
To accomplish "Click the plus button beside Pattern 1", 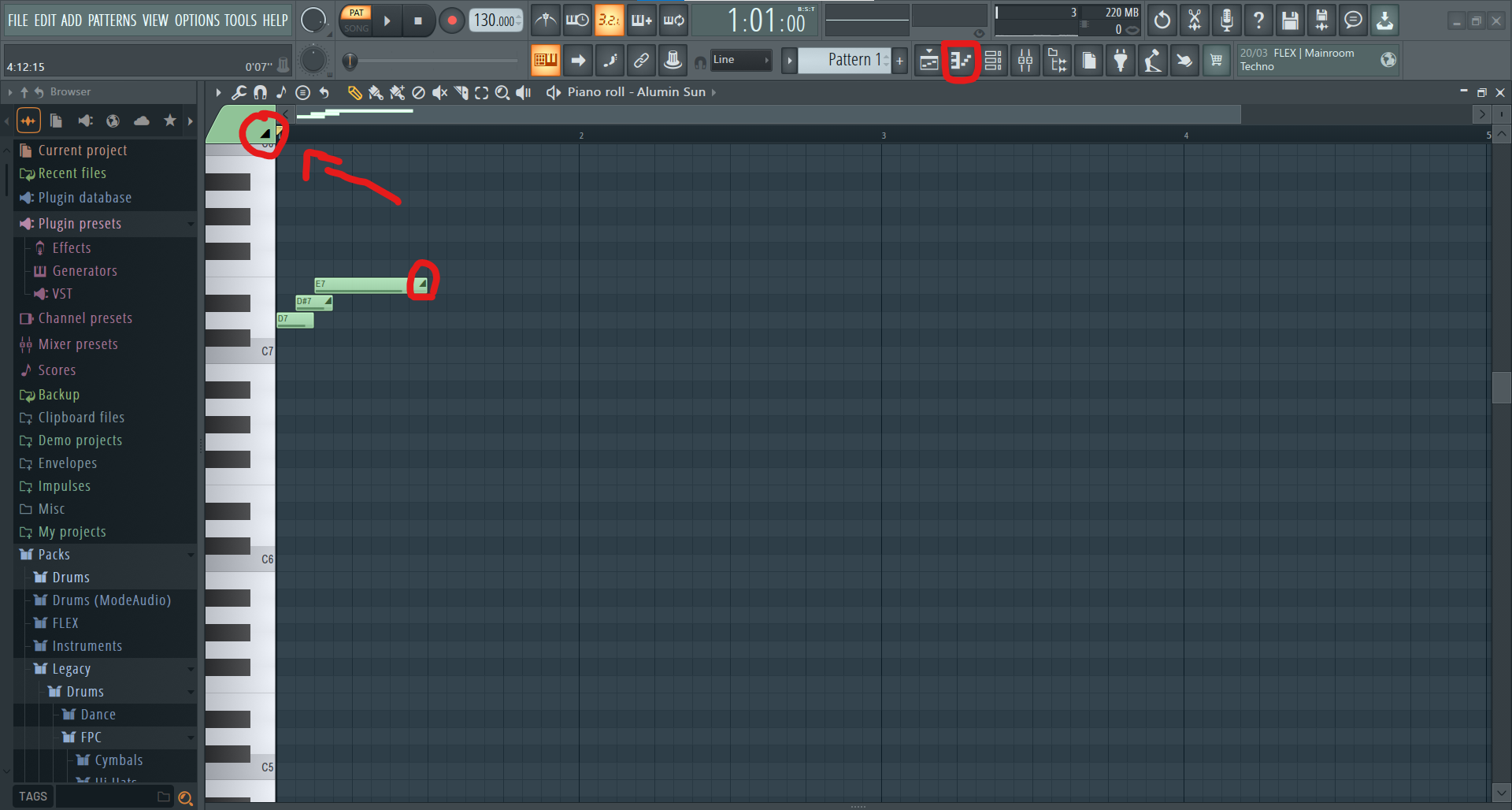I will (899, 60).
